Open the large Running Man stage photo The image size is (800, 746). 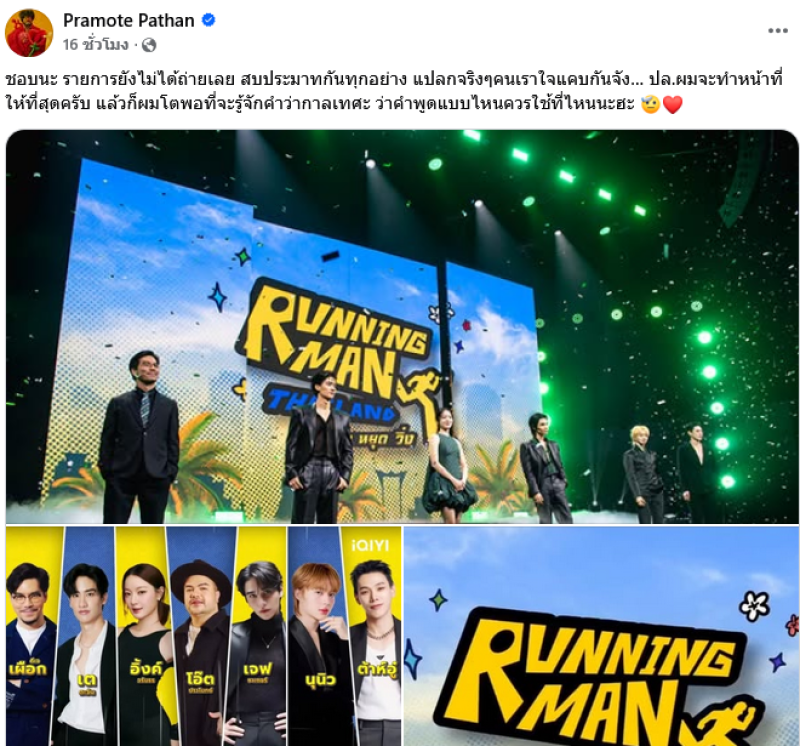pyautogui.click(x=402, y=327)
